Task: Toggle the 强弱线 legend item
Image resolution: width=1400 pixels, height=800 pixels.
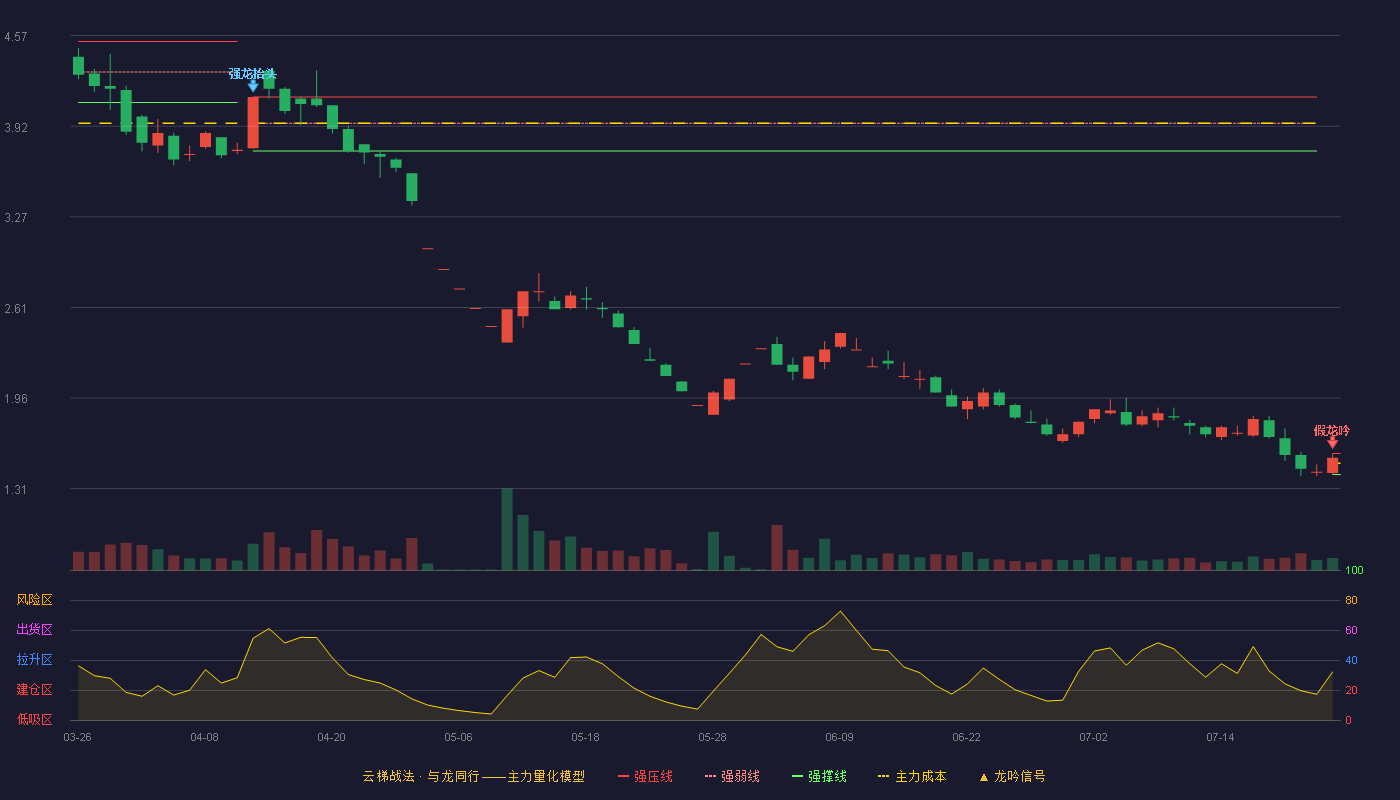Action: 732,776
